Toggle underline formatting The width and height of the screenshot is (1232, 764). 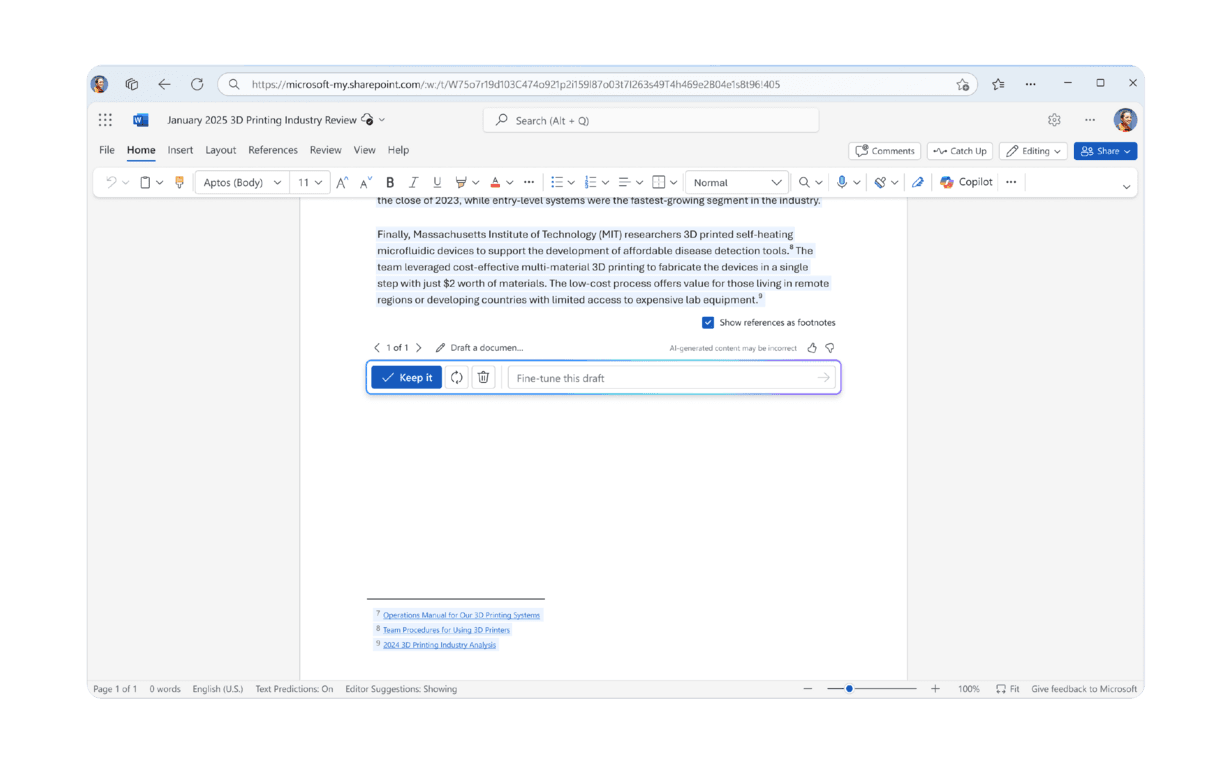click(437, 182)
